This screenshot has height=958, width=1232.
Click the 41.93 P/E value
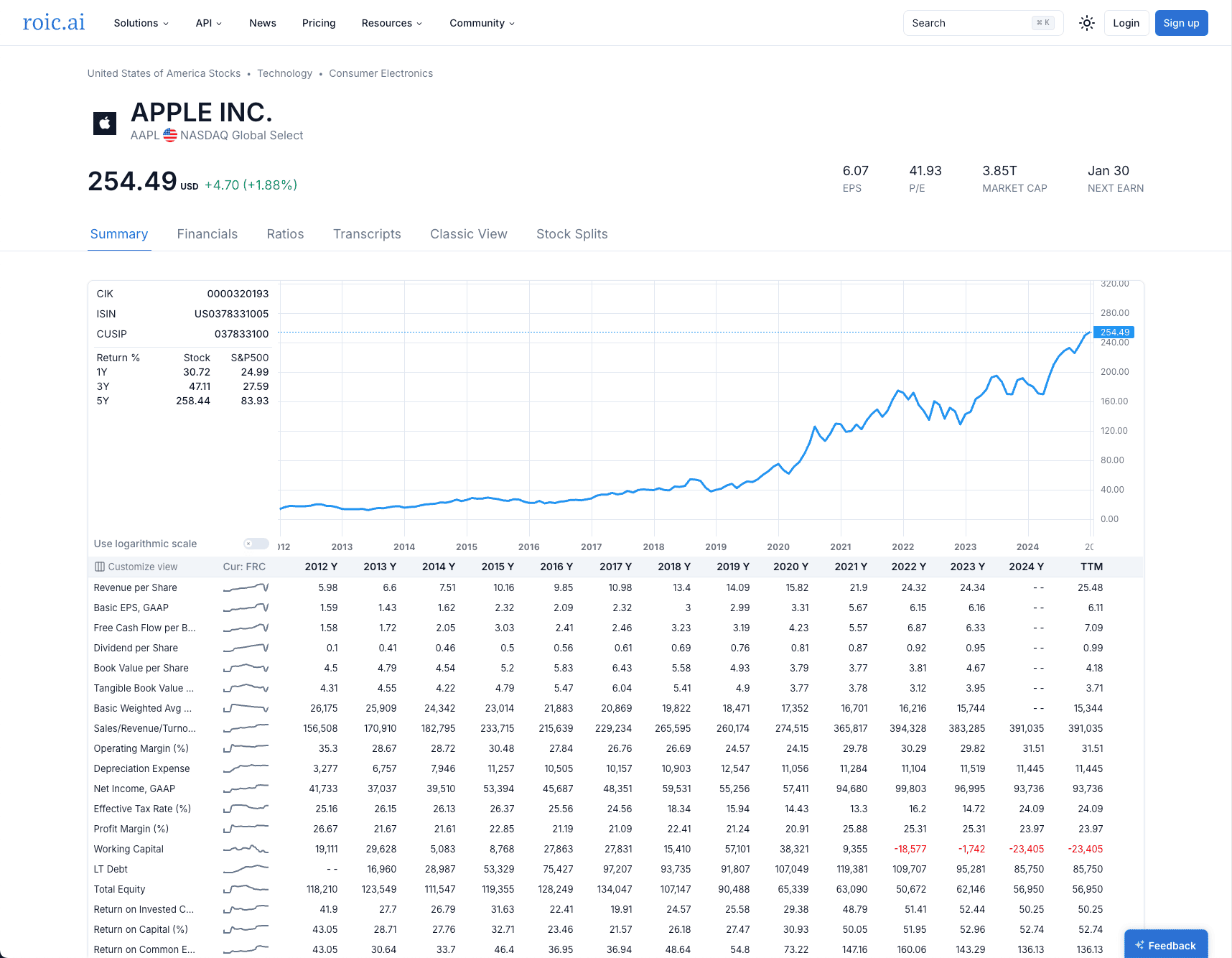pos(925,171)
